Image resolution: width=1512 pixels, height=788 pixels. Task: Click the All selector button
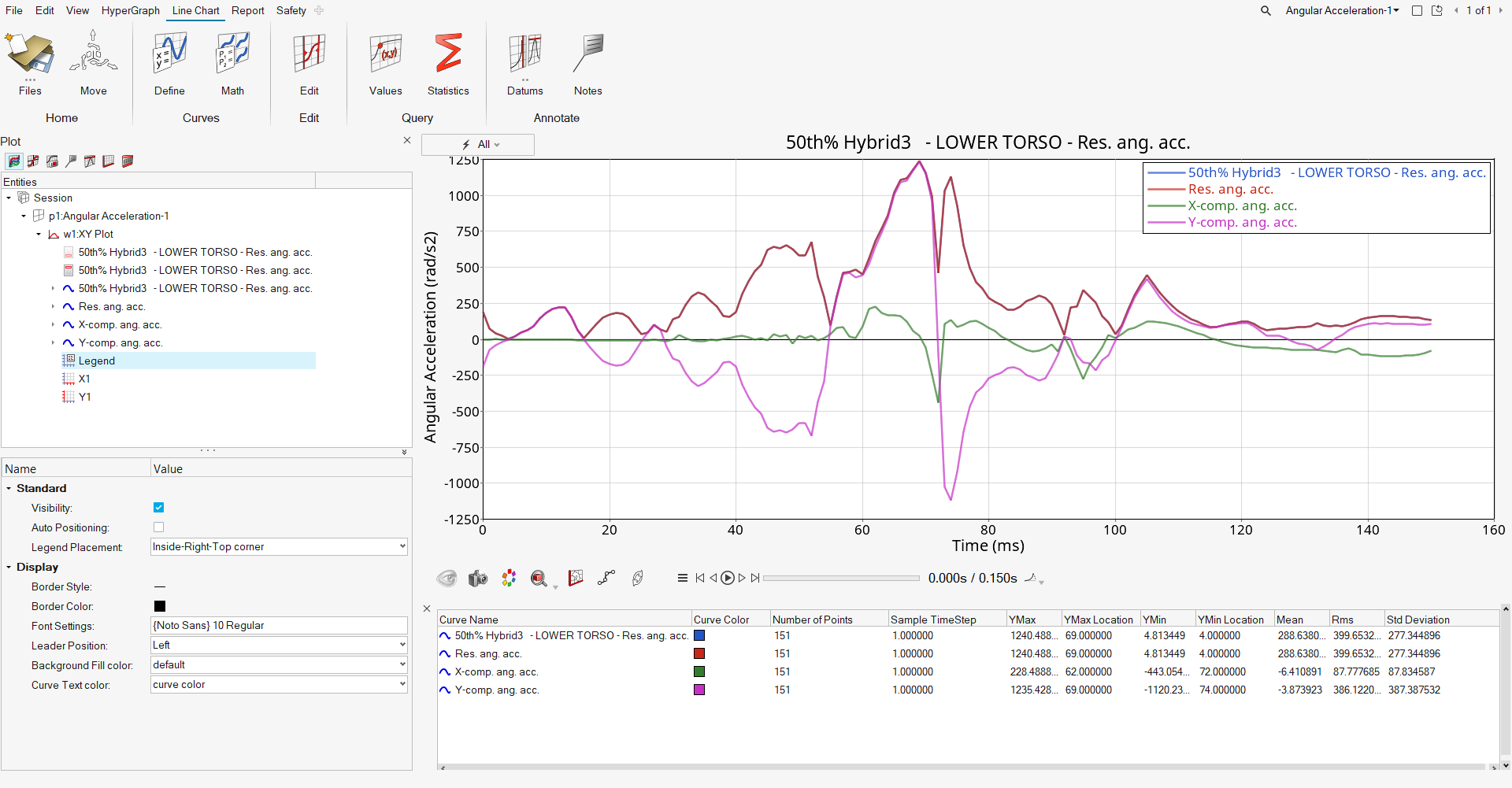[478, 145]
